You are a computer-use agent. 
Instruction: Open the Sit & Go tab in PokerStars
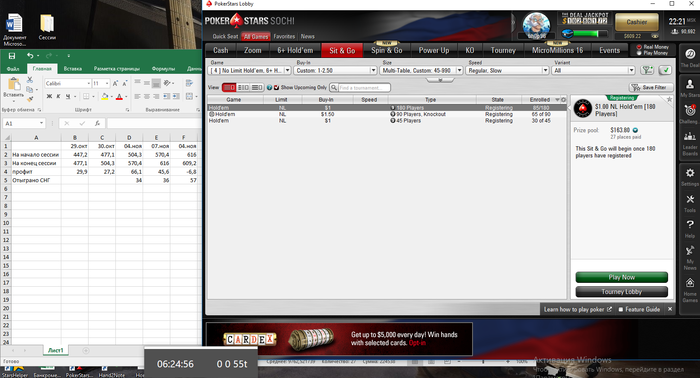[342, 50]
